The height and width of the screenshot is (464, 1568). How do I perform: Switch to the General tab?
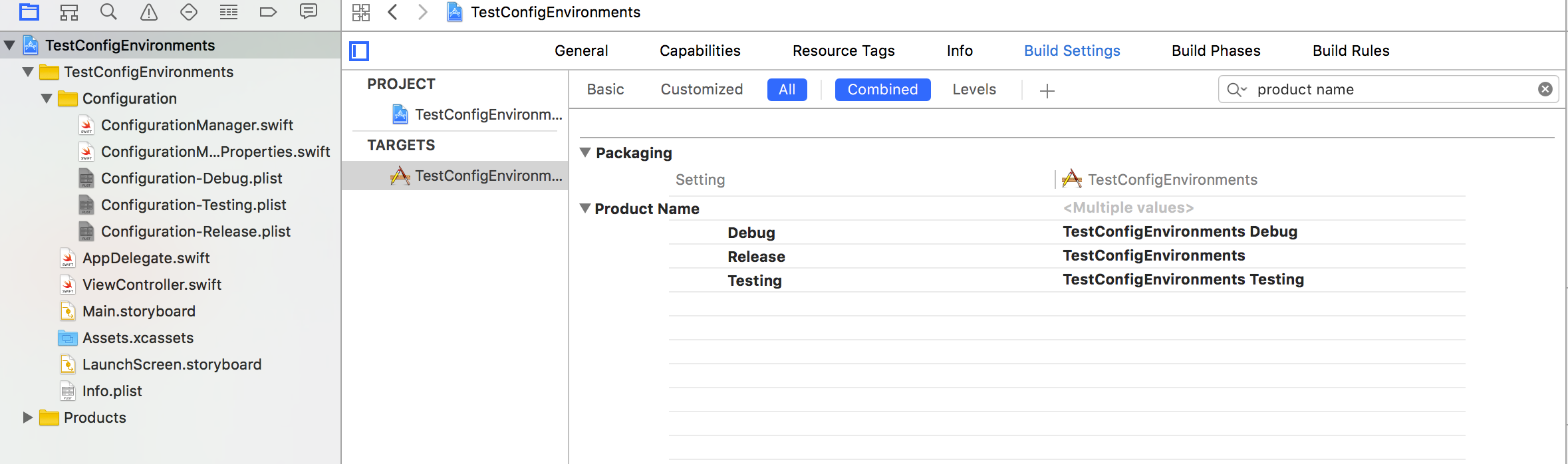(x=581, y=51)
